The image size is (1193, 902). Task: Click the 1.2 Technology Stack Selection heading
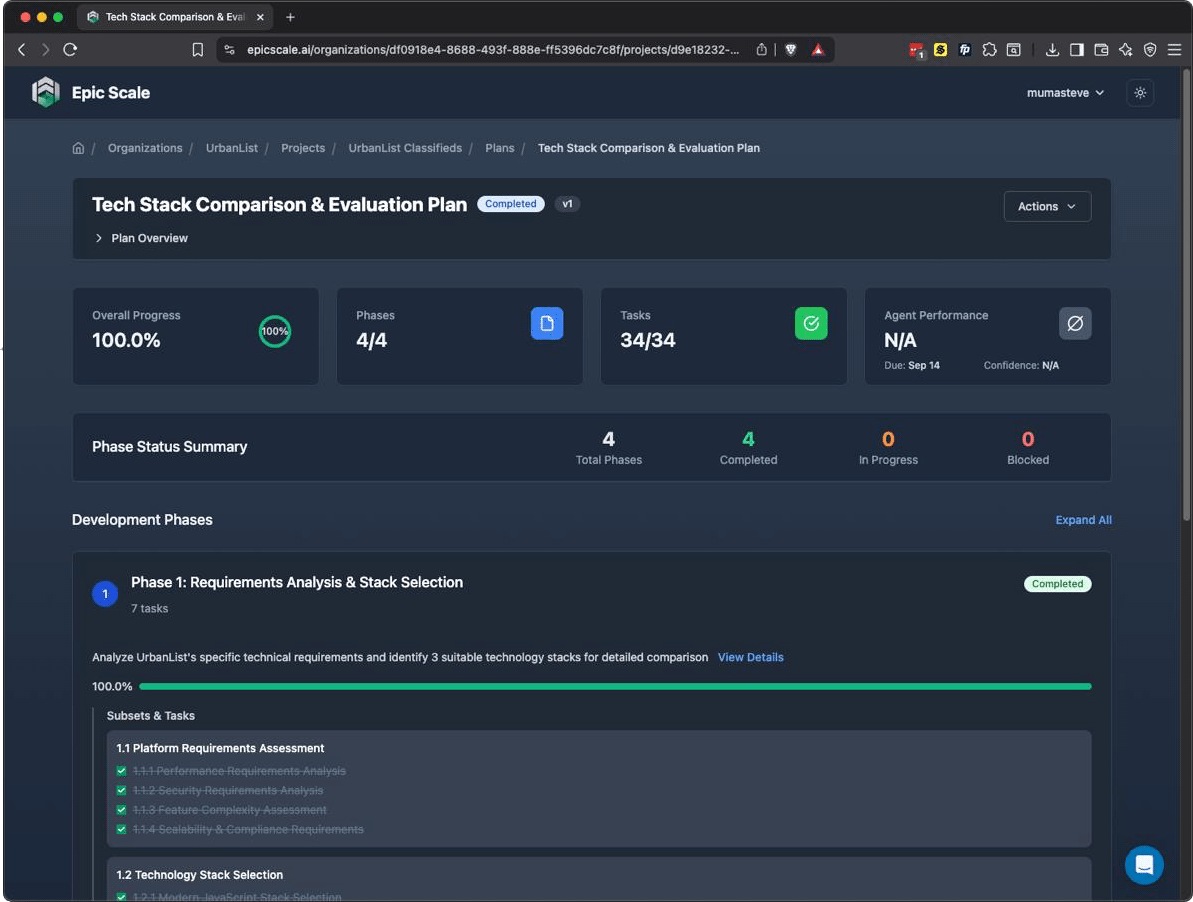click(x=199, y=875)
